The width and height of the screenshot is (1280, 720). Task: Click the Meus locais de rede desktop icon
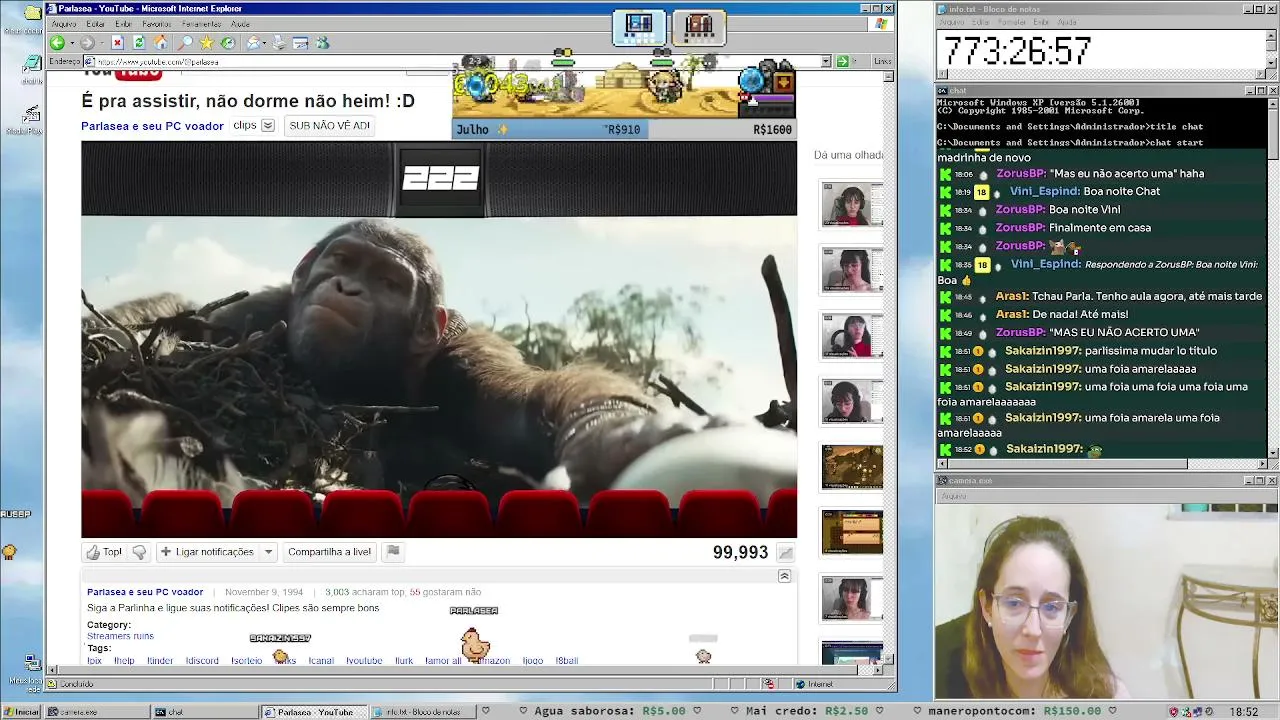click(x=31, y=663)
